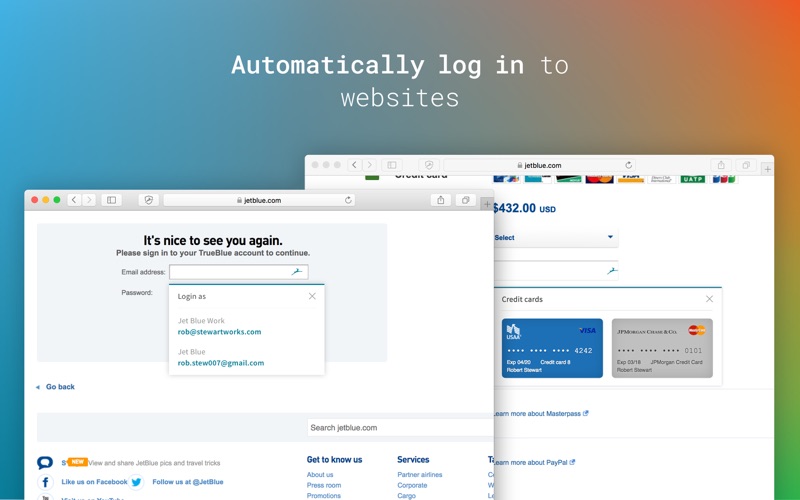This screenshot has width=800, height=500.
Task: Show tab overview in front Safari window
Action: coord(465,200)
